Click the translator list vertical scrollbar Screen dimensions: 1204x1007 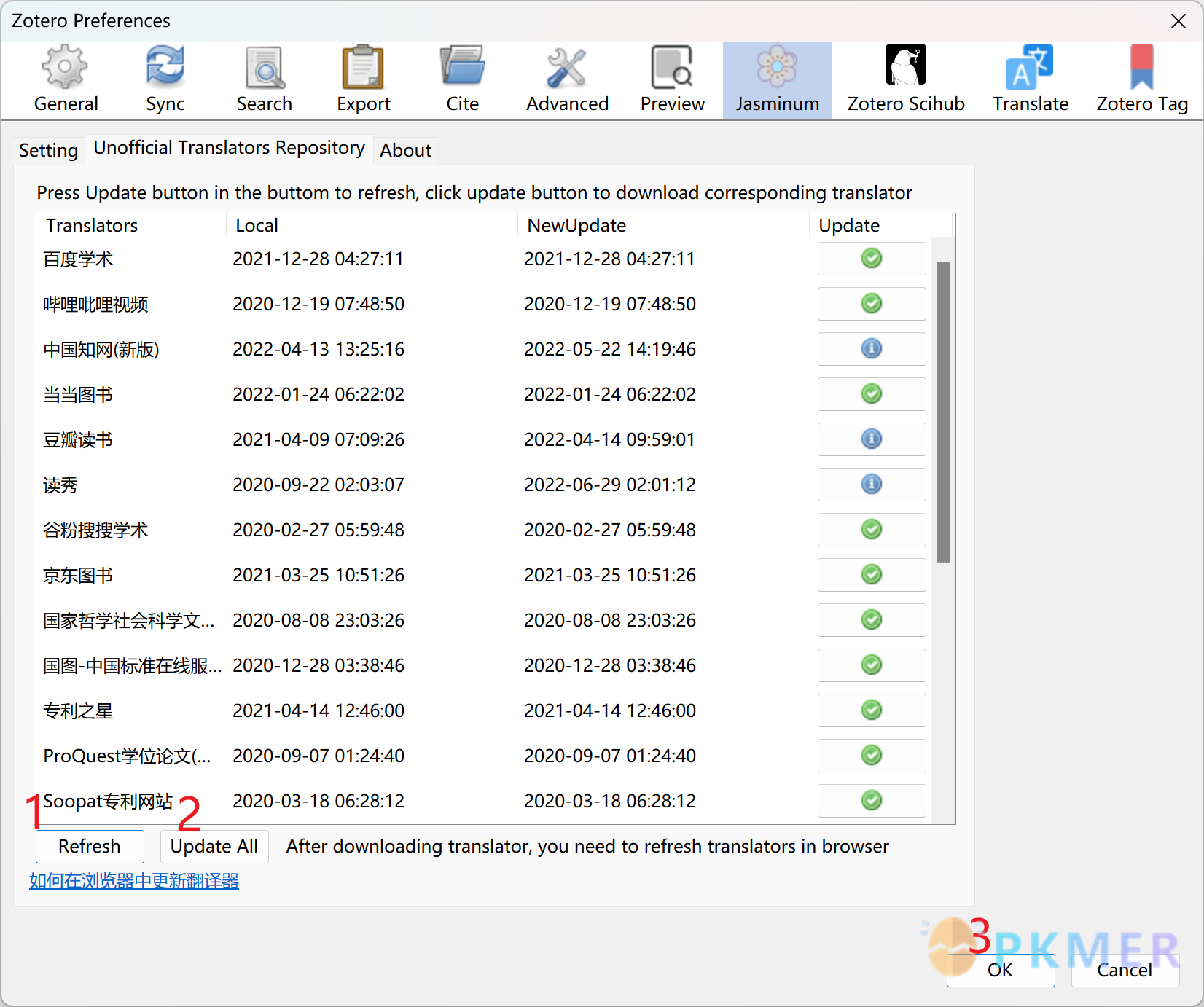tap(943, 412)
